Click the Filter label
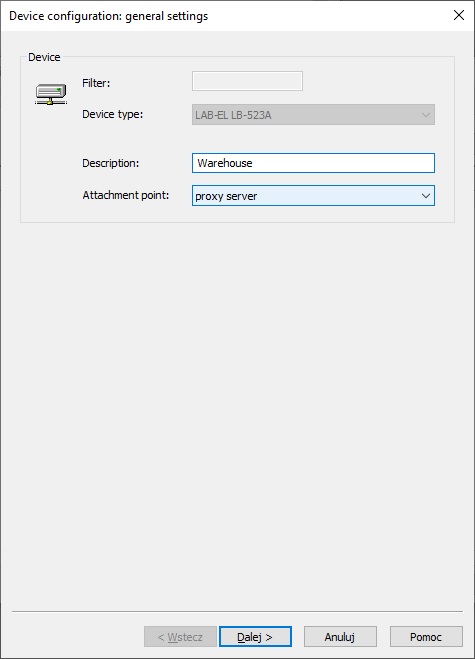Viewport: 475px width, 659px height. [96, 83]
